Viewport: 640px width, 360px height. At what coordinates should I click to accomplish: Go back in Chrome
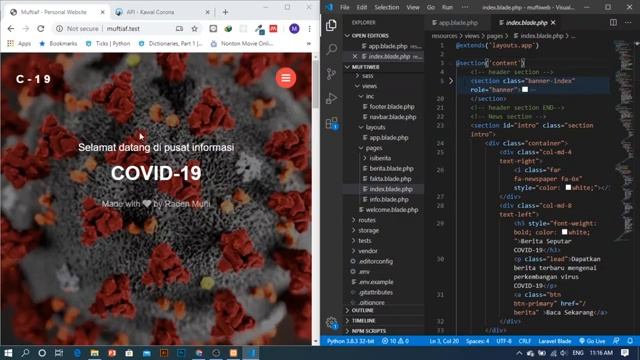pyautogui.click(x=11, y=29)
